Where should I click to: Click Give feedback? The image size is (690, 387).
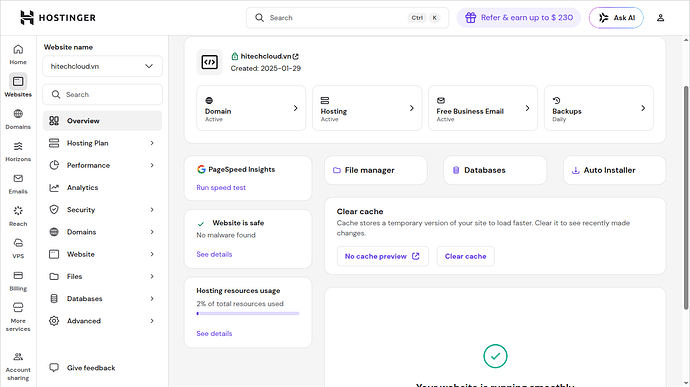(x=91, y=368)
